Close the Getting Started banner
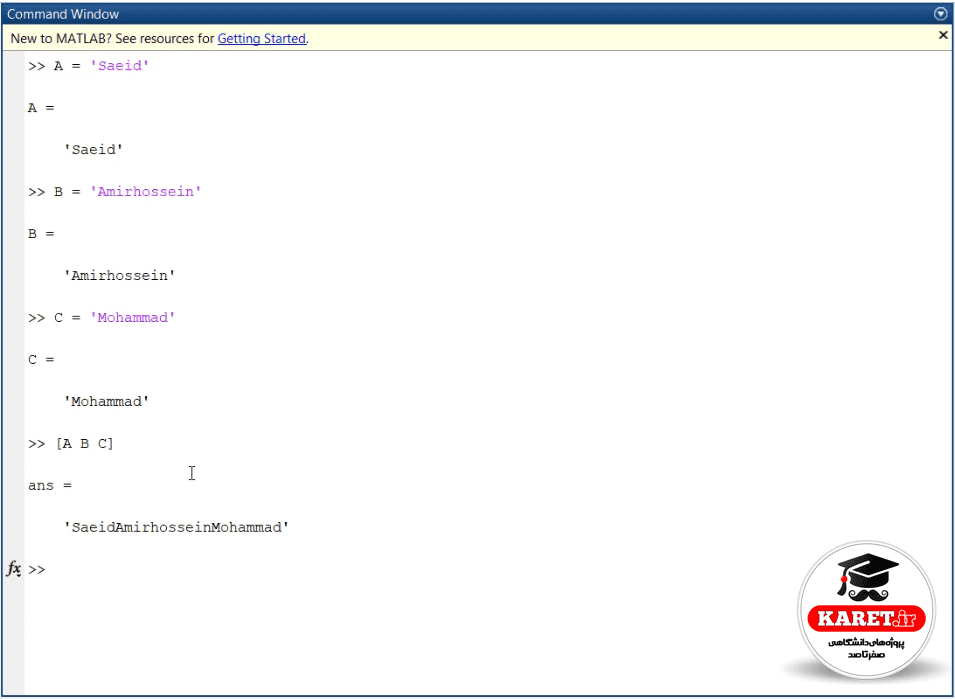Image resolution: width=955 pixels, height=699 pixels. pos(943,35)
